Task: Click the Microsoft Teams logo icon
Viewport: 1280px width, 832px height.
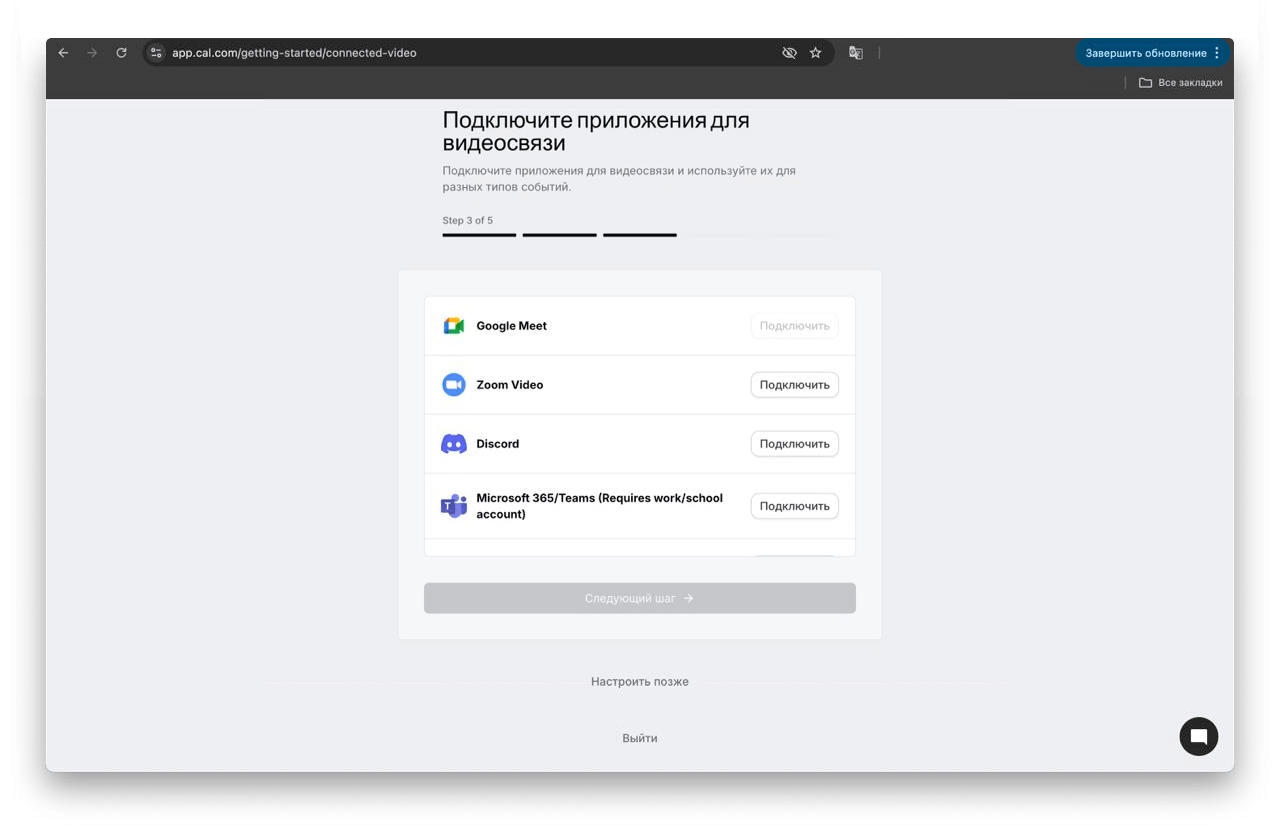Action: coord(454,506)
